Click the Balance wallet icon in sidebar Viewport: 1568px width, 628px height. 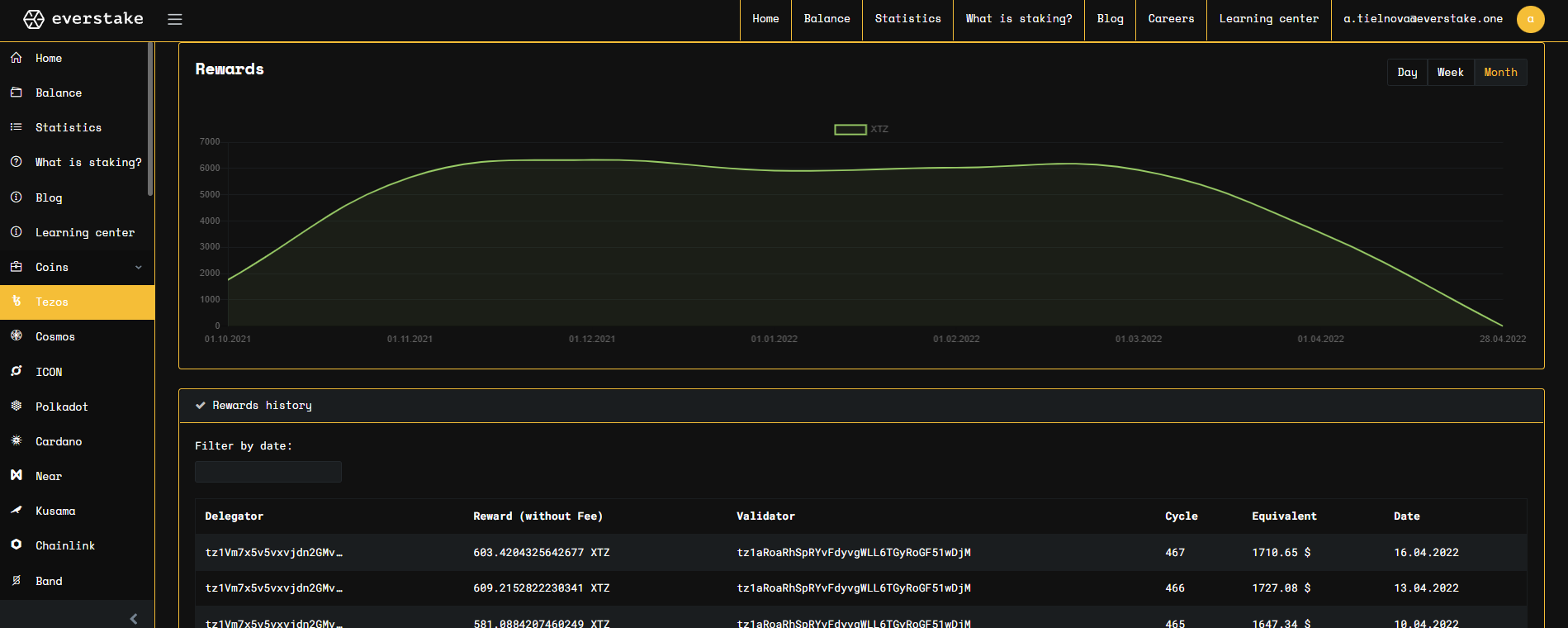[x=17, y=93]
